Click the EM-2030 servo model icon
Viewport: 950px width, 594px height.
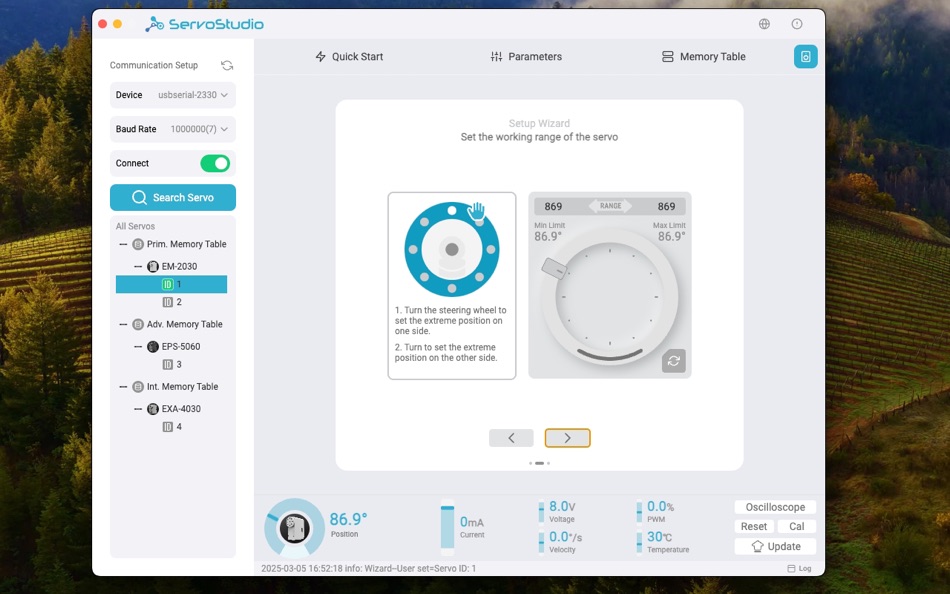[x=153, y=266]
